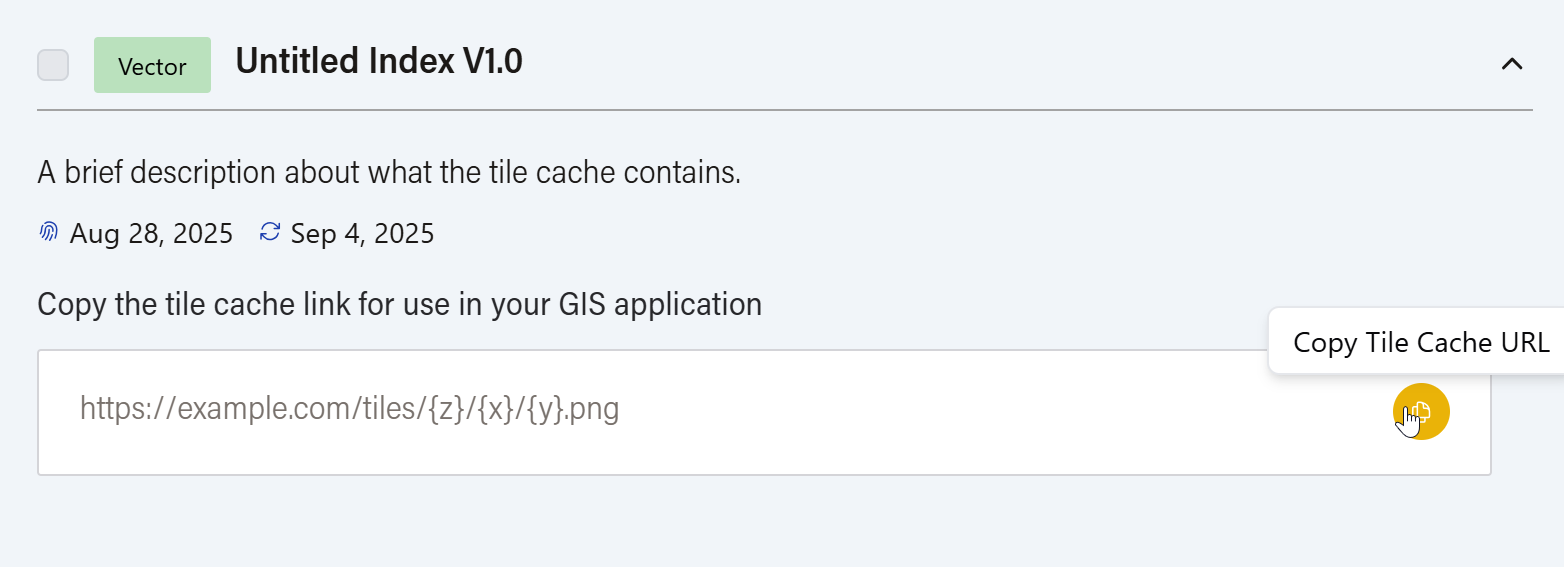Click the Copy Tile Cache URL tooltip
Image resolution: width=1564 pixels, height=567 pixels.
pyautogui.click(x=1420, y=343)
